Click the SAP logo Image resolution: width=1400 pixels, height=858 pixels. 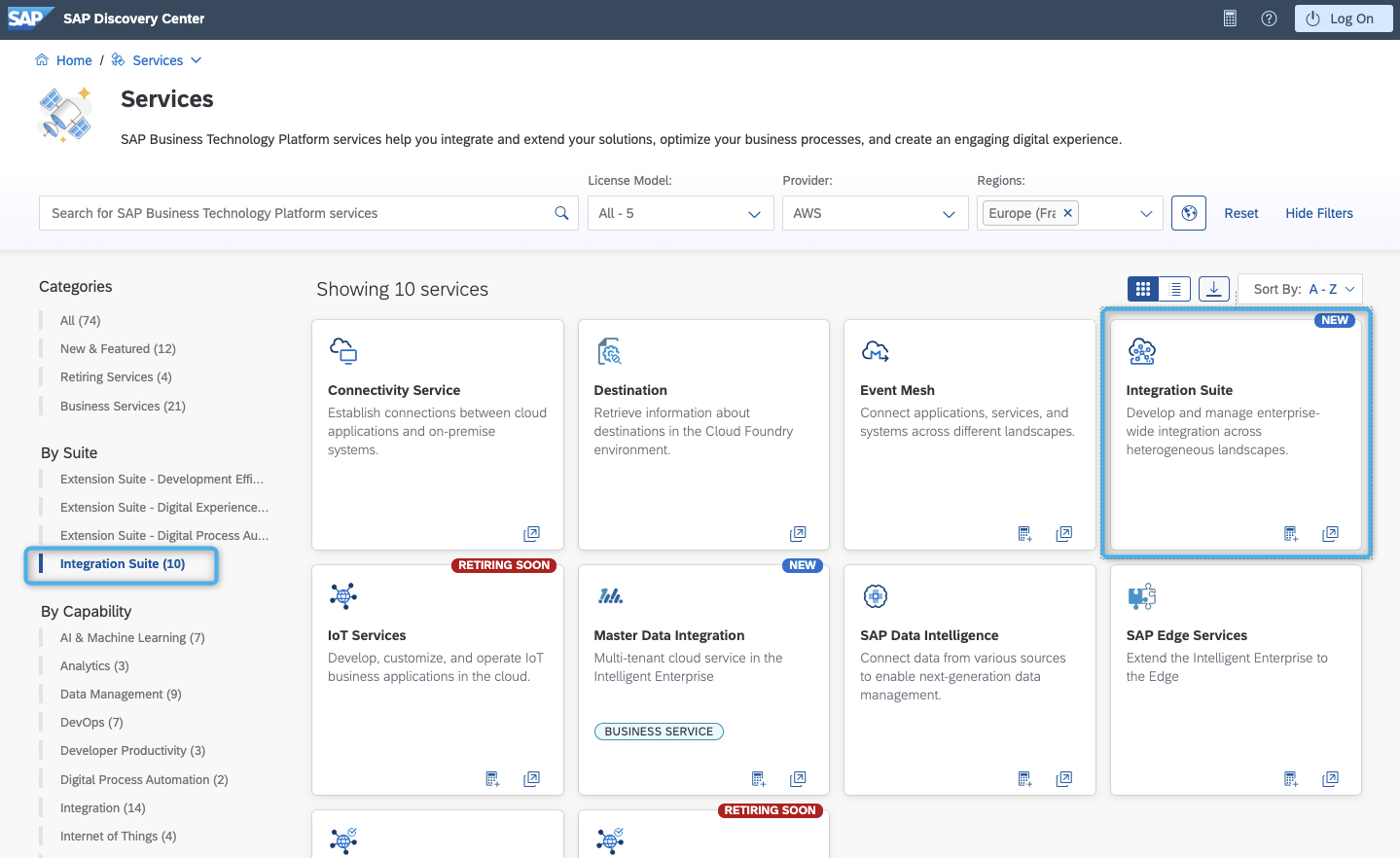coord(29,18)
